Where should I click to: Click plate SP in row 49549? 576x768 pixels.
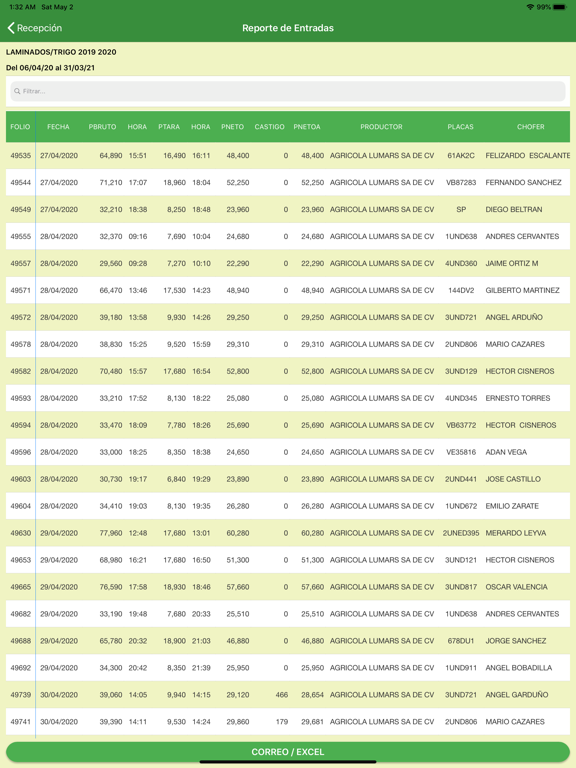(x=461, y=209)
